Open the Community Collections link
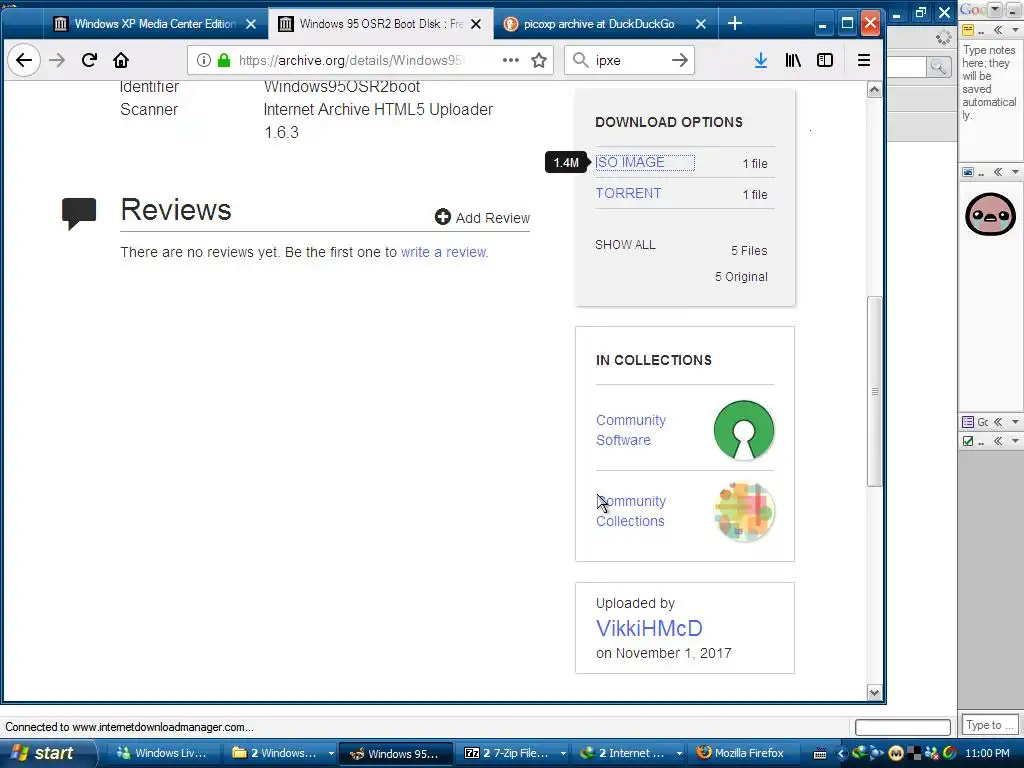1024x768 pixels. coord(631,511)
